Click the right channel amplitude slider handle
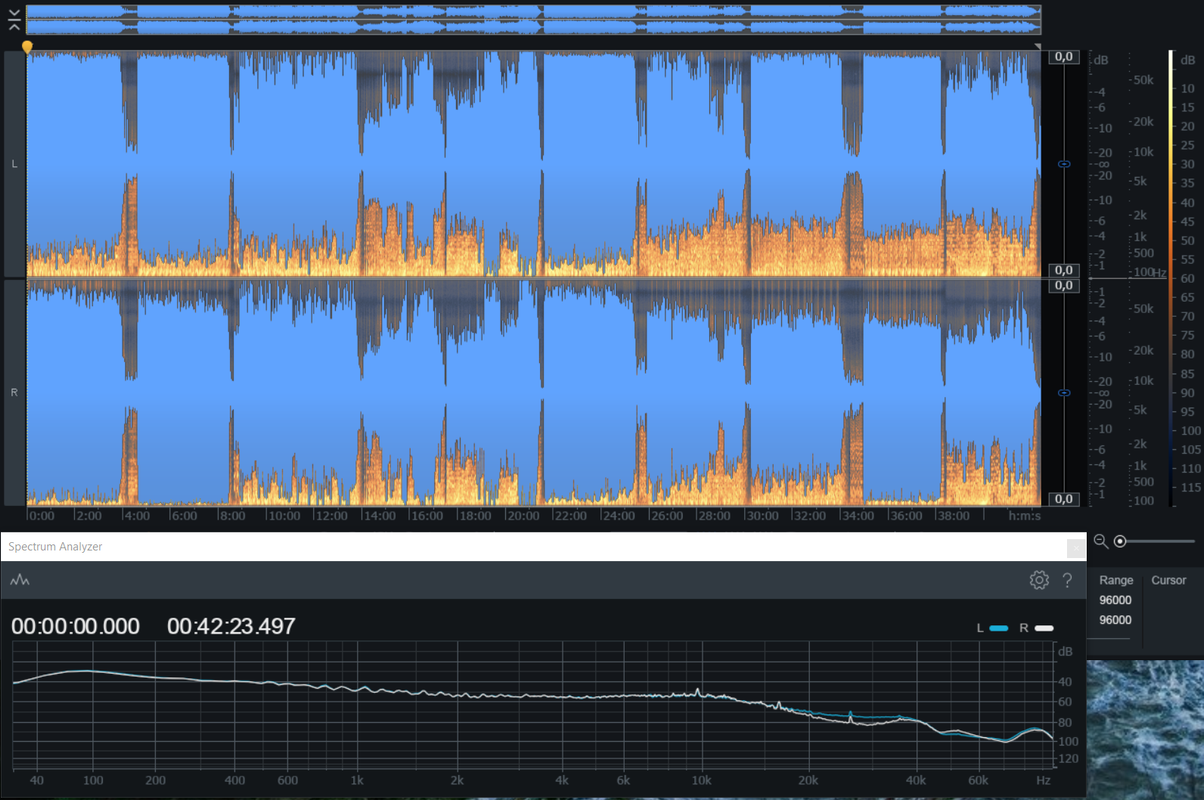The width and height of the screenshot is (1204, 800). pyautogui.click(x=1064, y=393)
